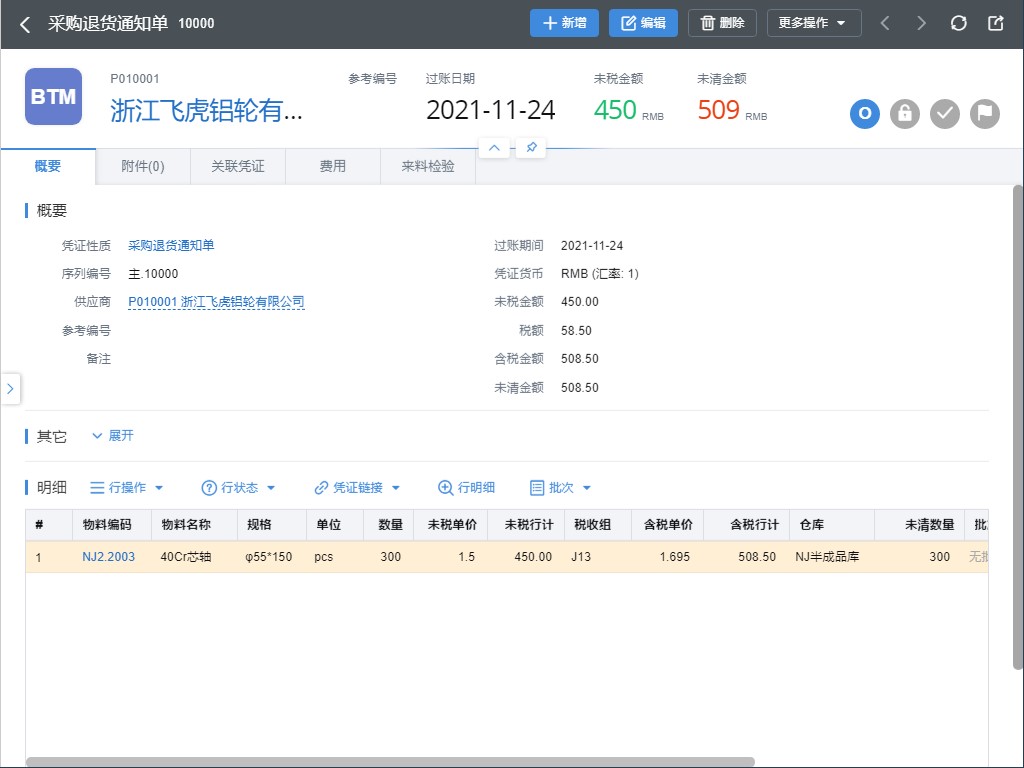
Task: Switch to the 关联凭证 tab
Action: pyautogui.click(x=238, y=167)
